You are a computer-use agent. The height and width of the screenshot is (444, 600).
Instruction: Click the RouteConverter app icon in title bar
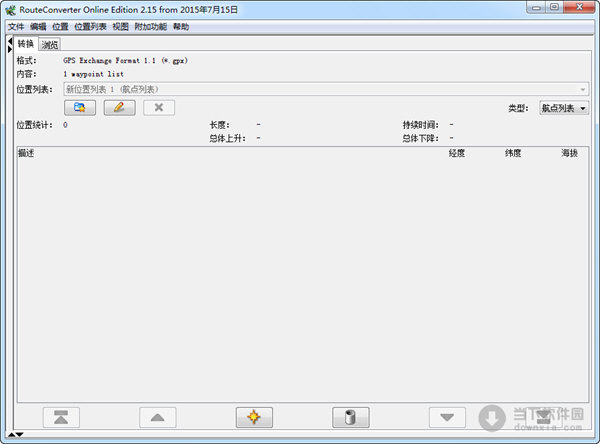(10, 10)
